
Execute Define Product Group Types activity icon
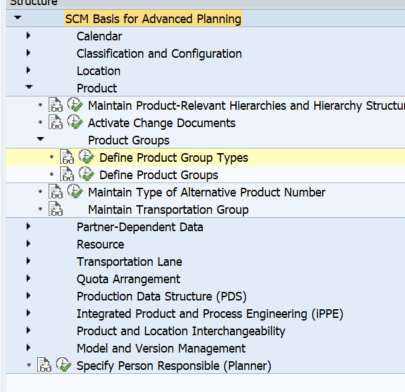tap(86, 157)
